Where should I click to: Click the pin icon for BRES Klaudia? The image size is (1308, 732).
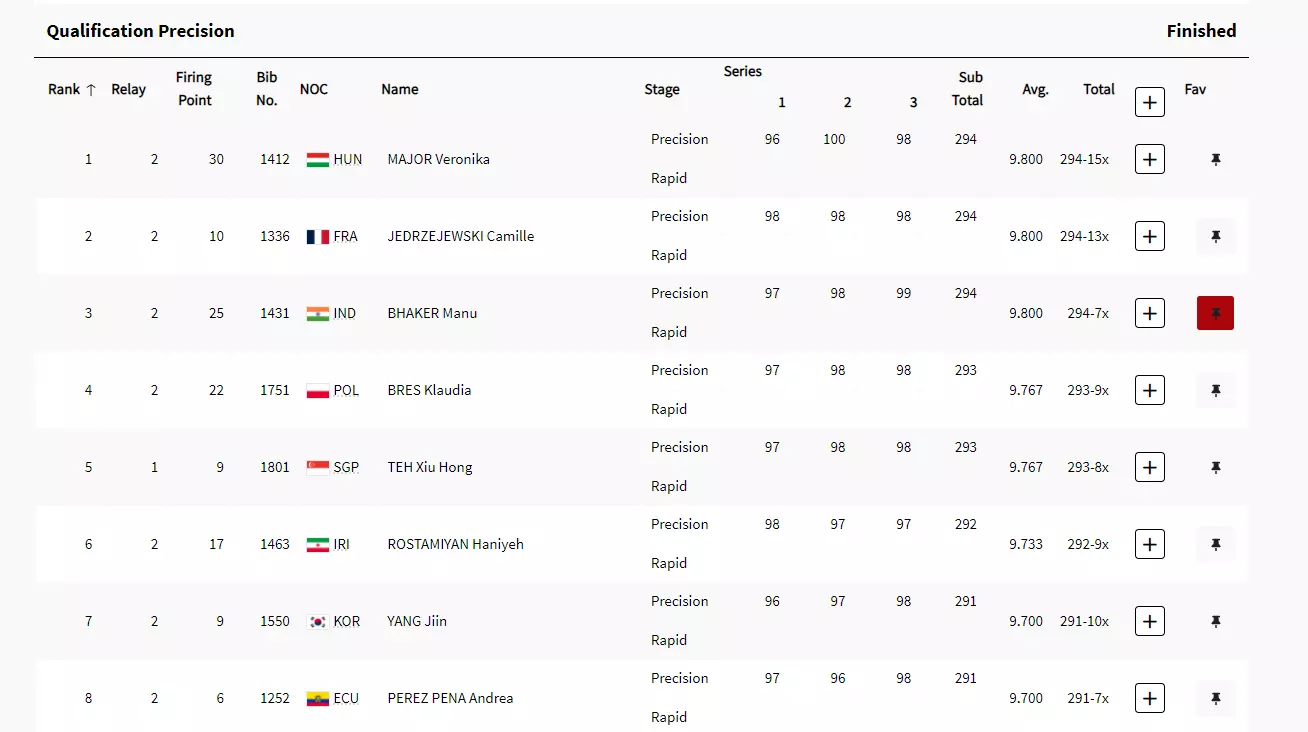coord(1215,390)
